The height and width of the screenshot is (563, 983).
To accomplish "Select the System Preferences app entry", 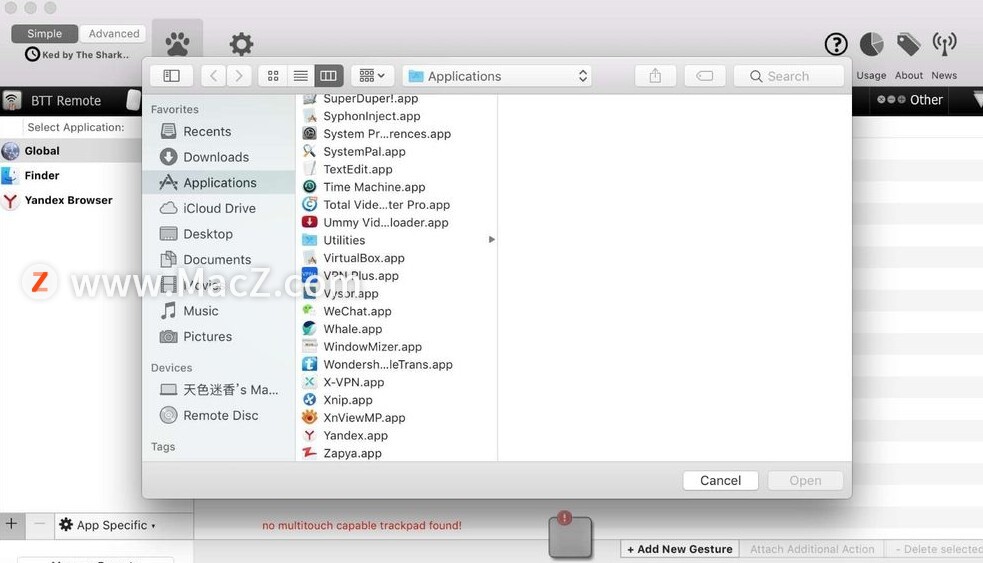I will (x=396, y=134).
